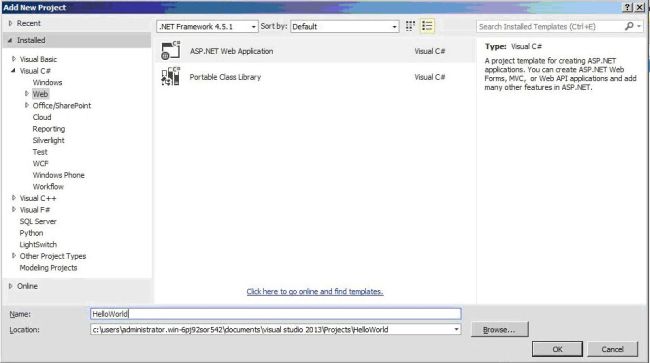This screenshot has height=363, width=650.
Task: Select the Windows Phone category
Action: [58, 175]
